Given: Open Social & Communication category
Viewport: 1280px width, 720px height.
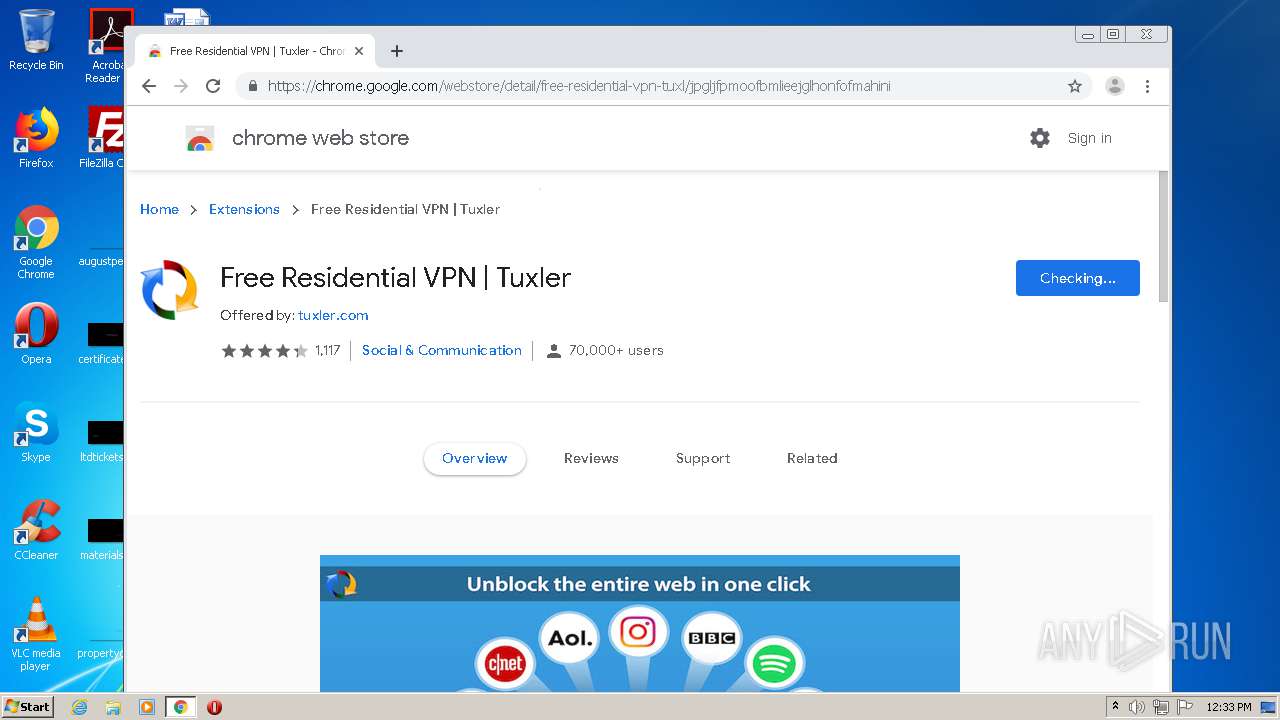Looking at the screenshot, I should point(442,350).
